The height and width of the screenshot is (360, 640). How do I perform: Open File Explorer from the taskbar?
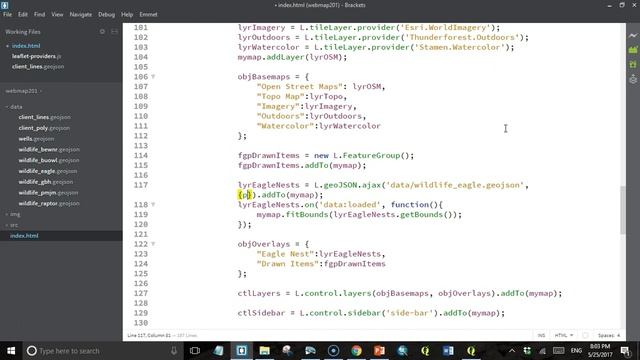pos(264,351)
